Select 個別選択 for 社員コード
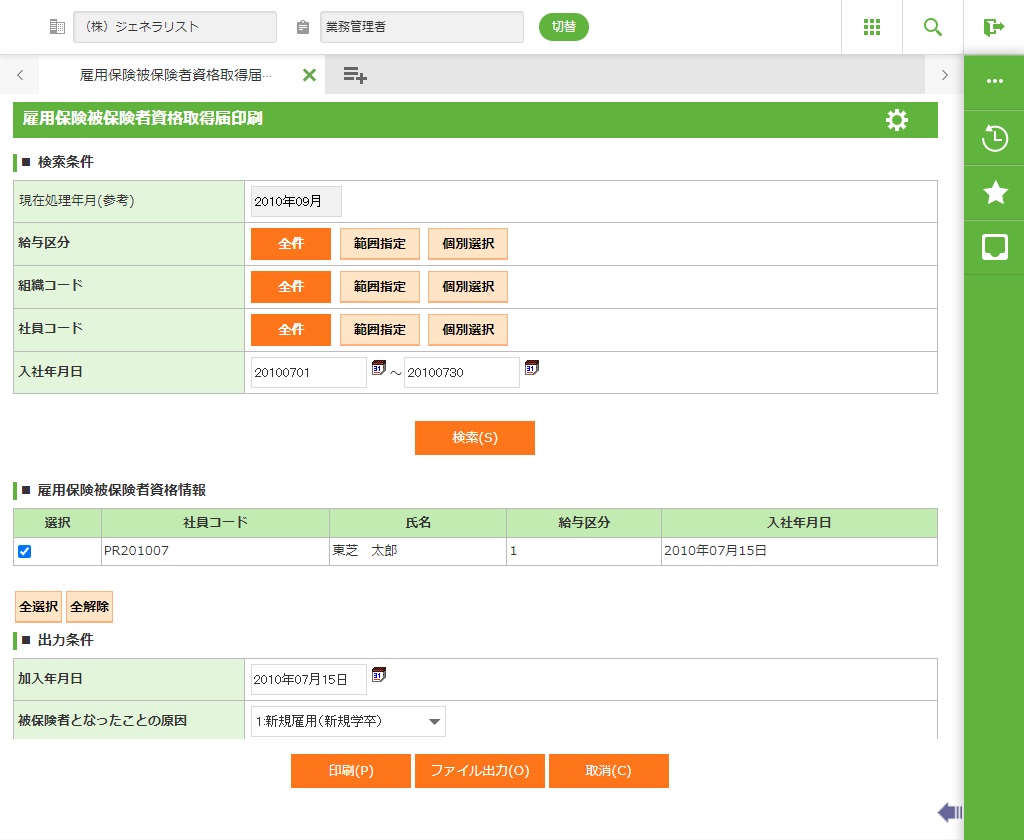1024x840 pixels. click(x=468, y=330)
